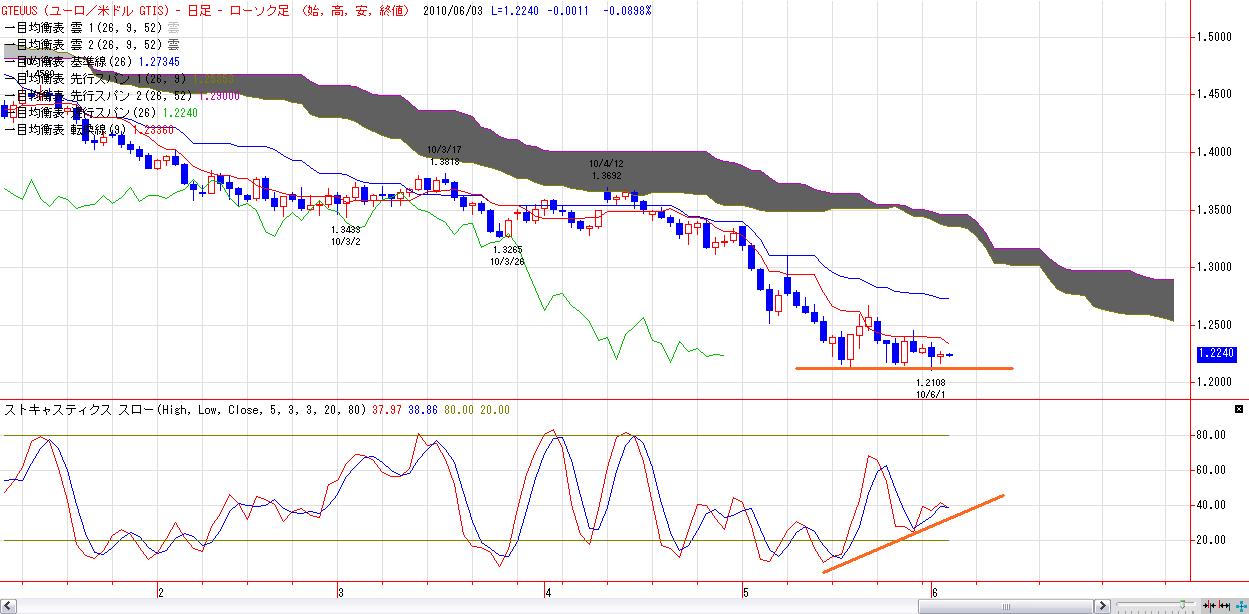Click the blue 1.2240 current price label
This screenshot has height=614, width=1249.
pos(1214,354)
